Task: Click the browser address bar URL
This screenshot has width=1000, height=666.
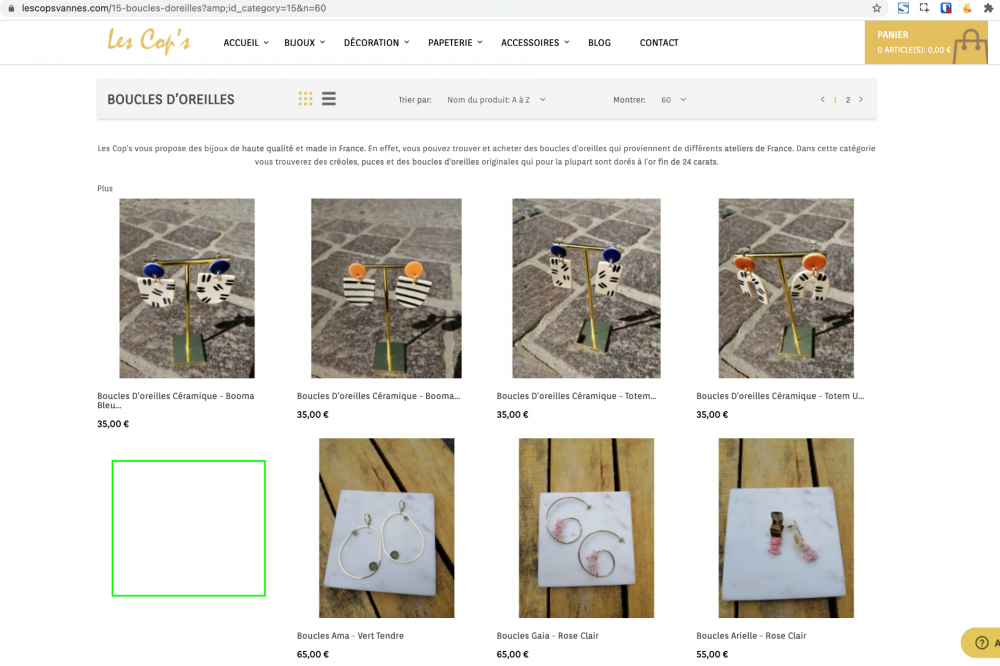Action: (173, 8)
